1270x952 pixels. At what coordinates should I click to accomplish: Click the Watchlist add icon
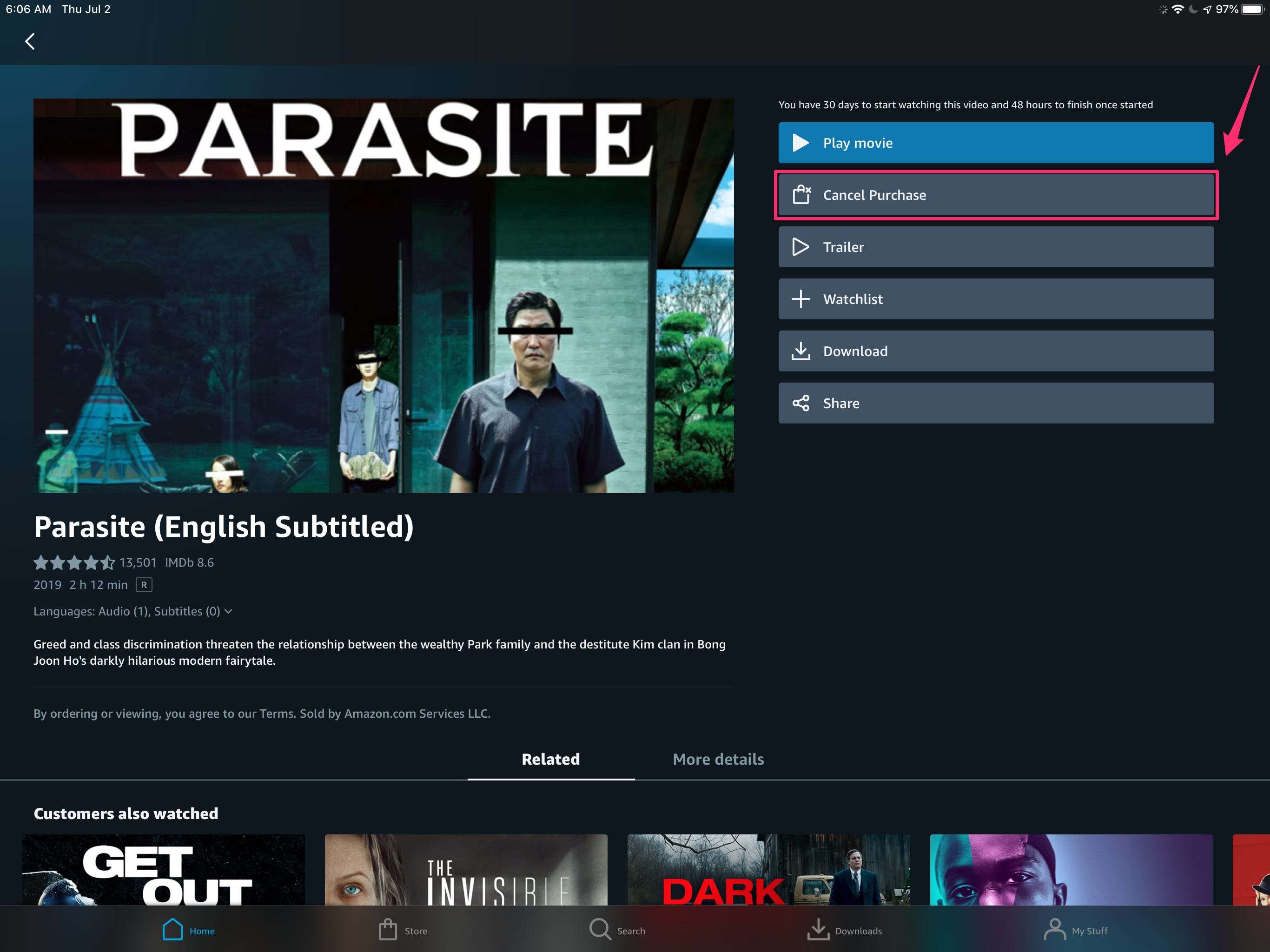[800, 298]
